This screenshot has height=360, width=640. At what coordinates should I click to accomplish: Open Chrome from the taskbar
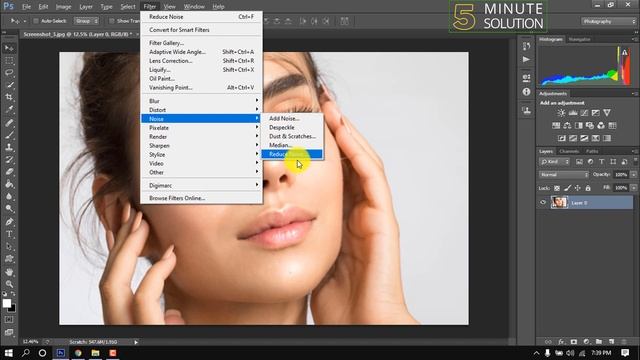78,353
